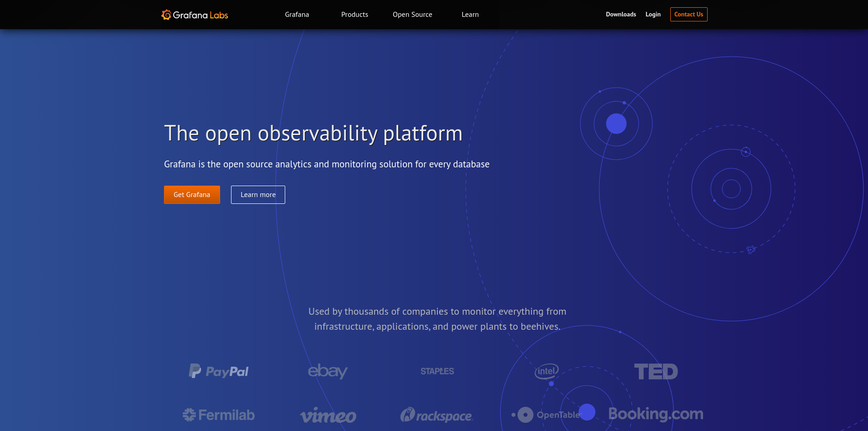Open the Products menu
Viewport: 868px width, 431px height.
point(354,14)
